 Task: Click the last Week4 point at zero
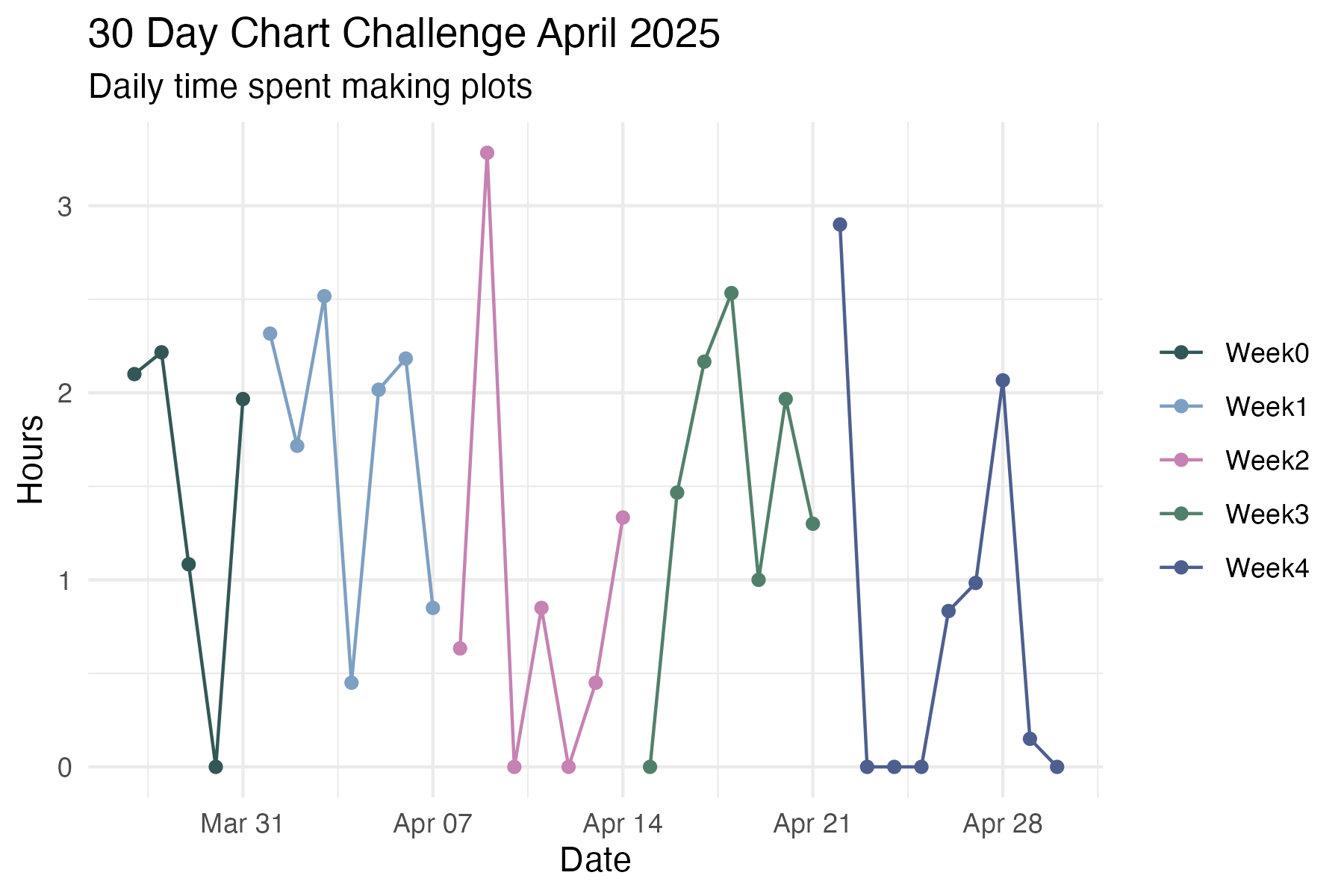[1057, 767]
